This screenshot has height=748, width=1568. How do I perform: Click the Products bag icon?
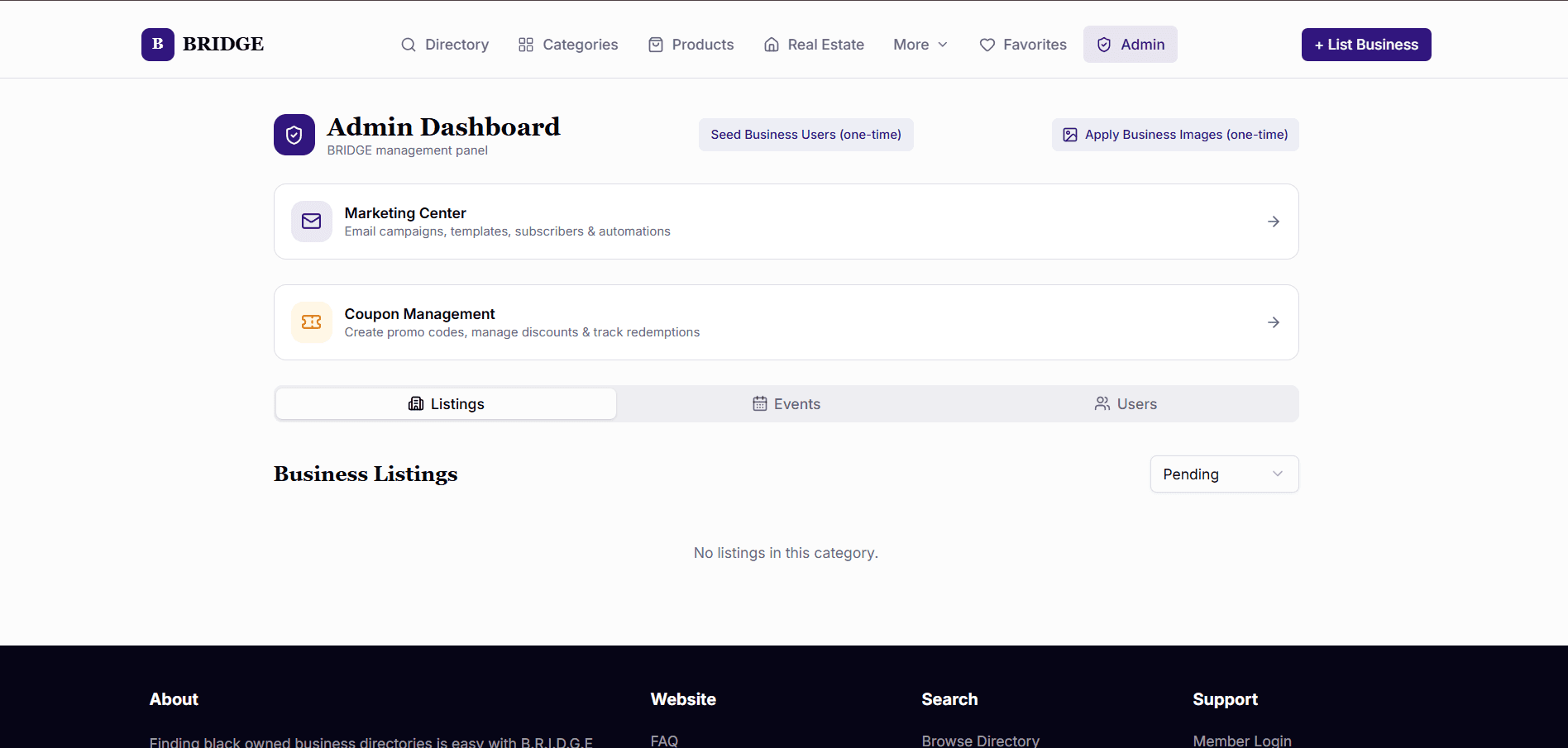tap(656, 45)
